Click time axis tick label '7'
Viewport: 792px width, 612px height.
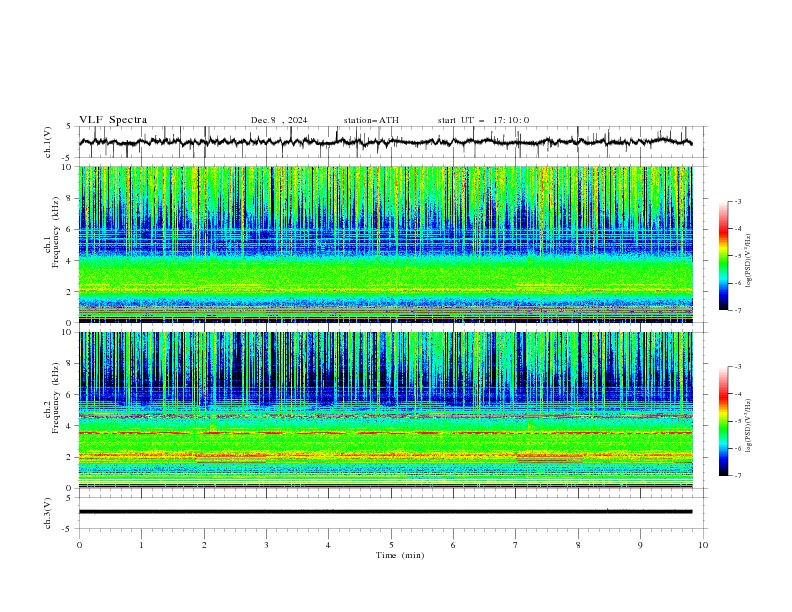click(x=516, y=545)
